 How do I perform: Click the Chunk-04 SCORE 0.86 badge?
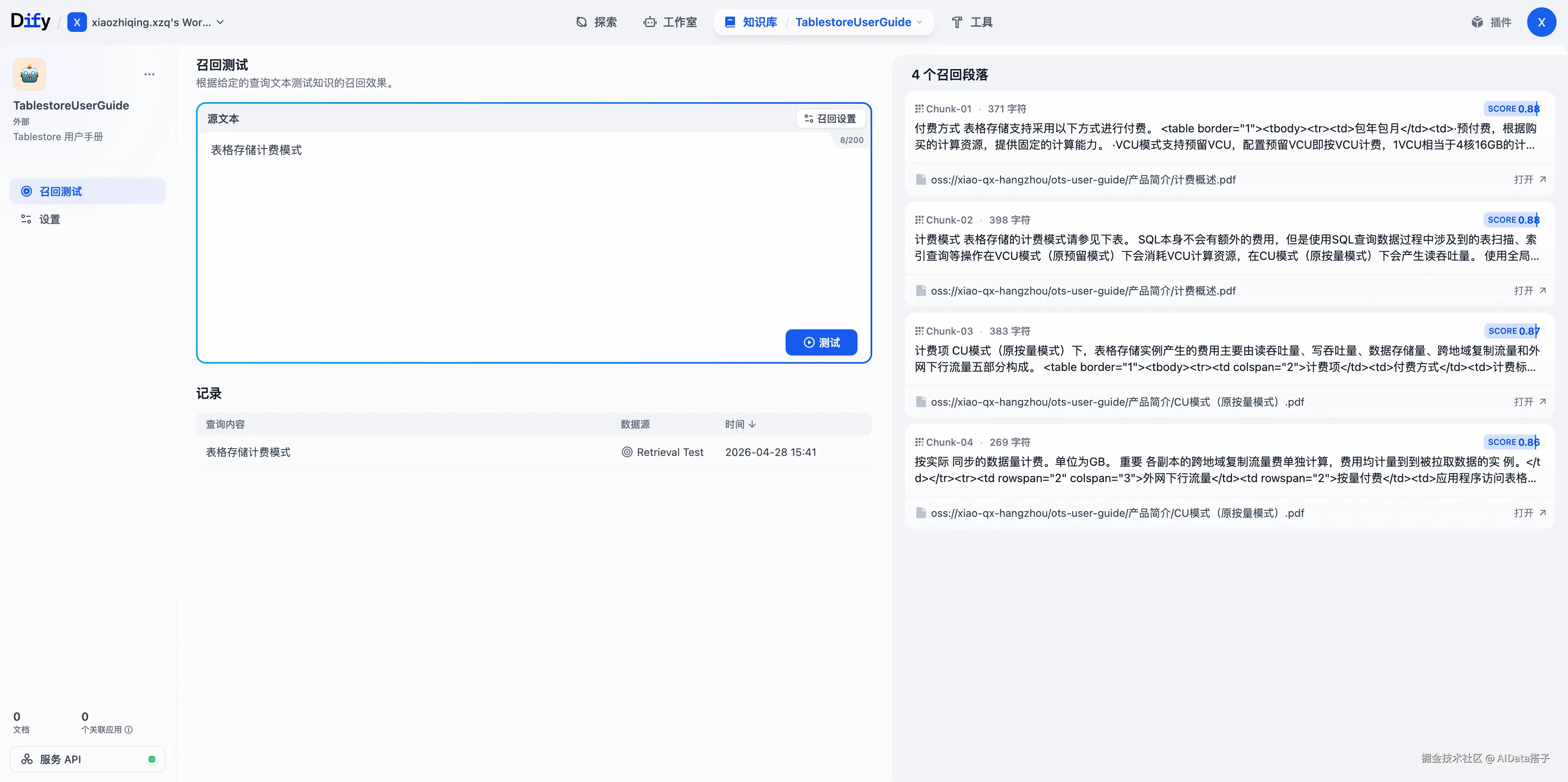[x=1512, y=442]
